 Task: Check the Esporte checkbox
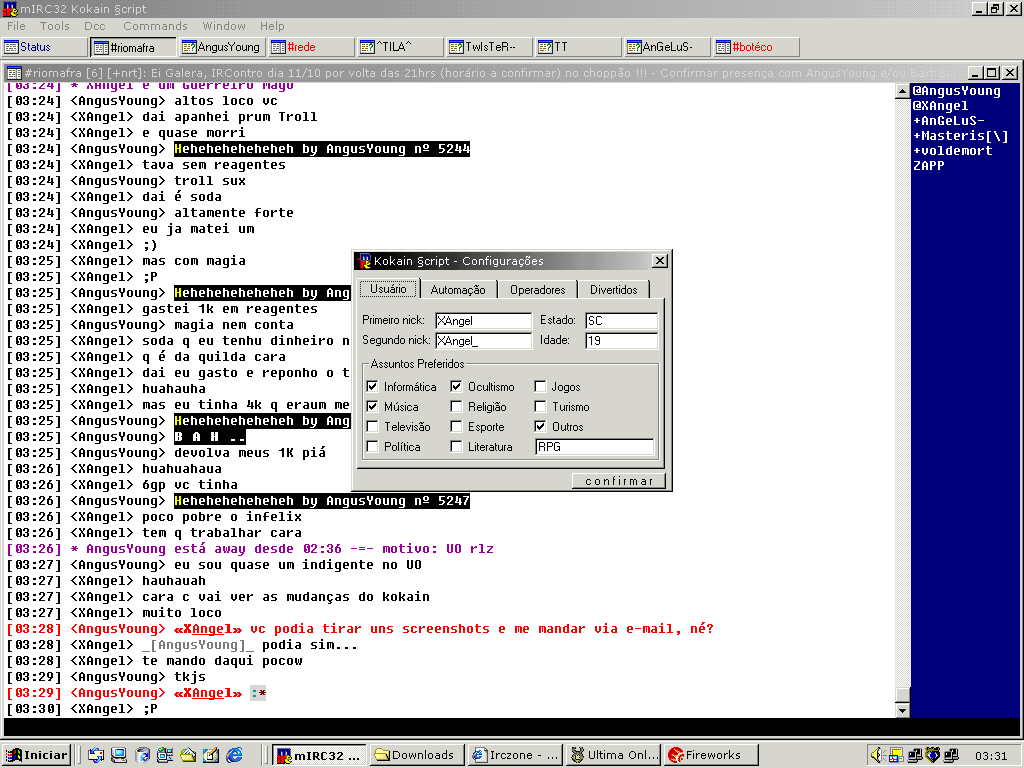coord(456,427)
